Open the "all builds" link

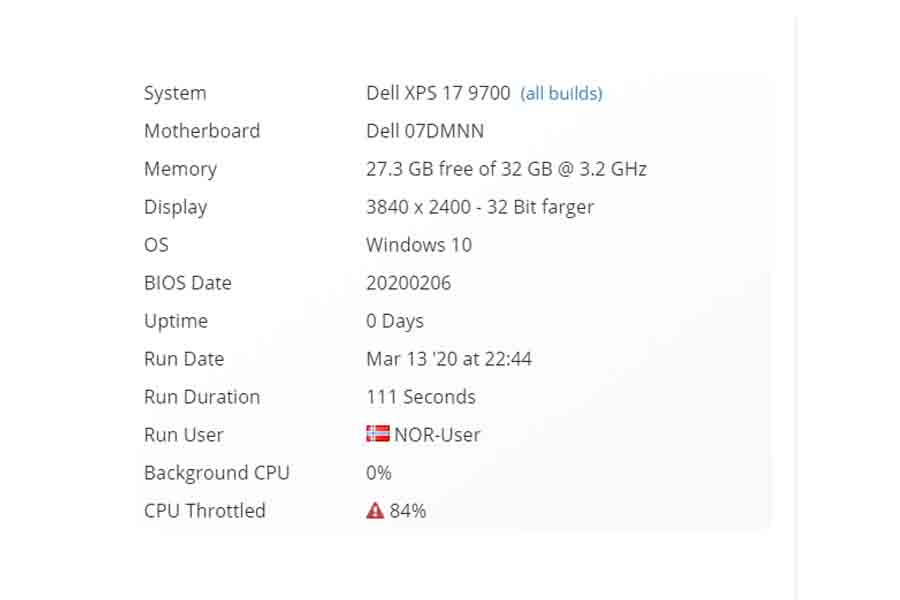click(561, 93)
